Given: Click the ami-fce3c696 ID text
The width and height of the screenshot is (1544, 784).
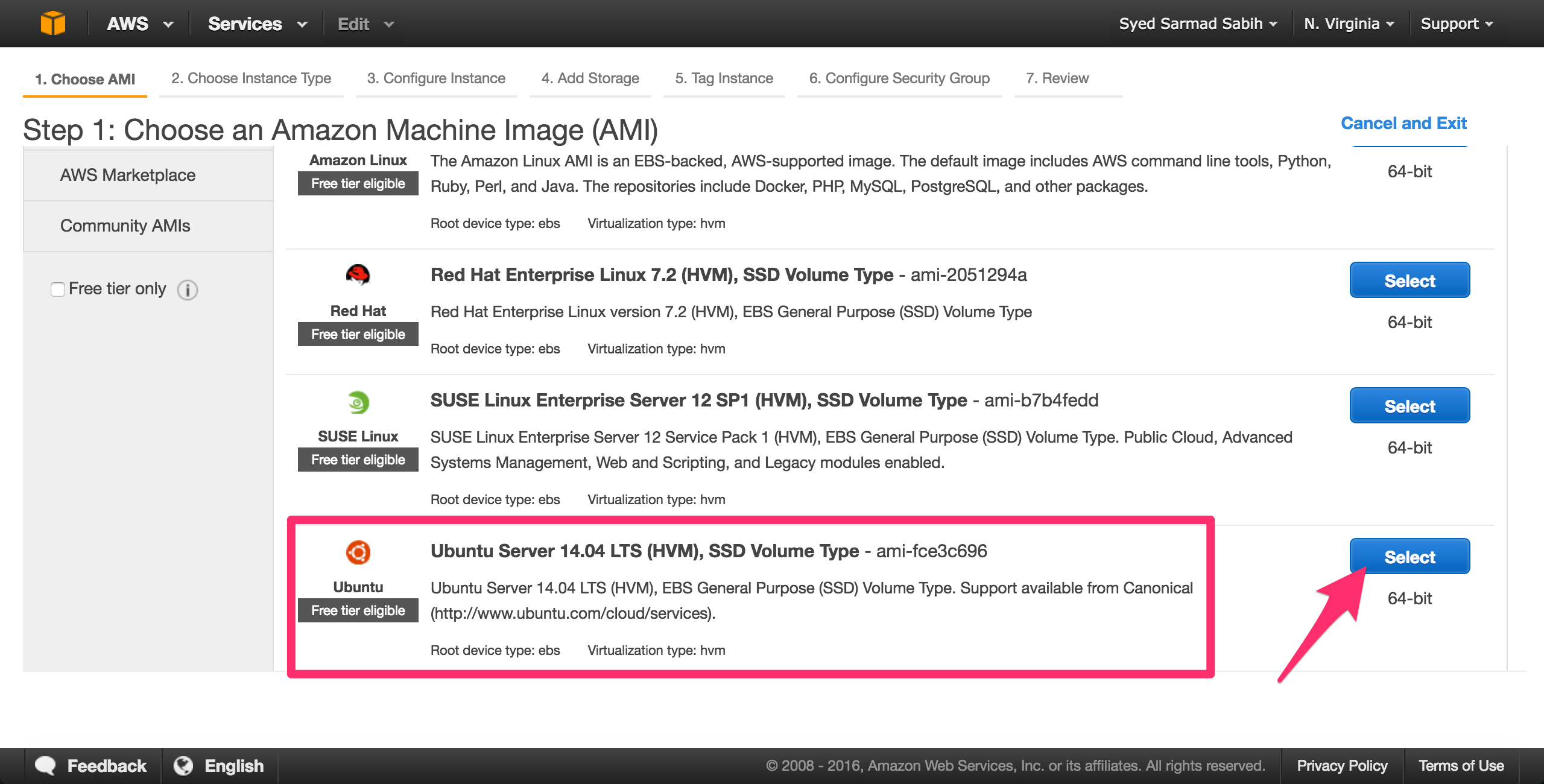Looking at the screenshot, I should pos(931,551).
